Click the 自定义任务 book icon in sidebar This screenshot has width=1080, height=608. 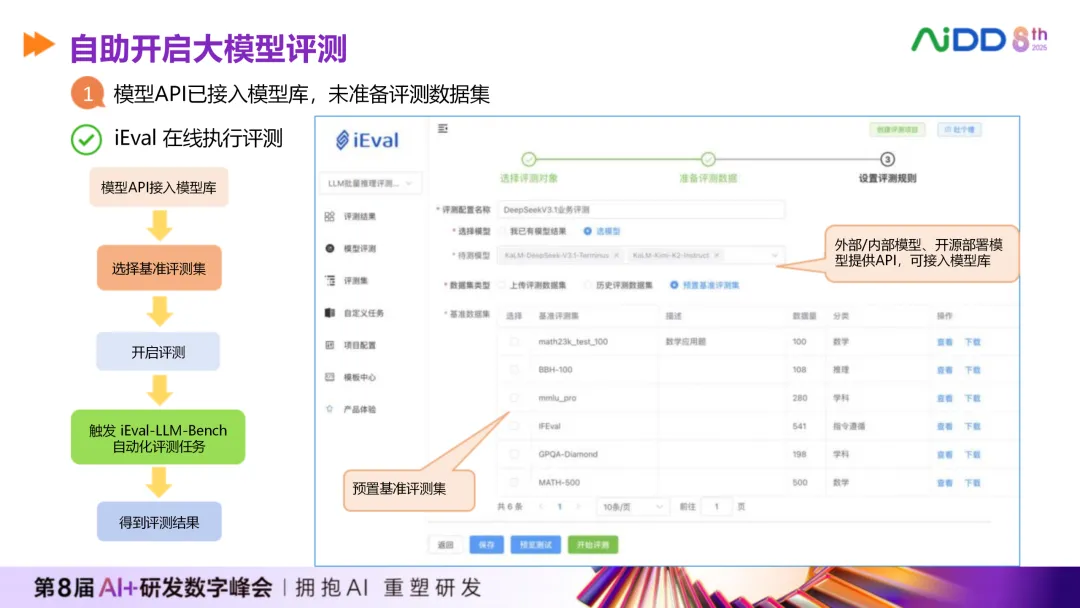pyautogui.click(x=330, y=313)
